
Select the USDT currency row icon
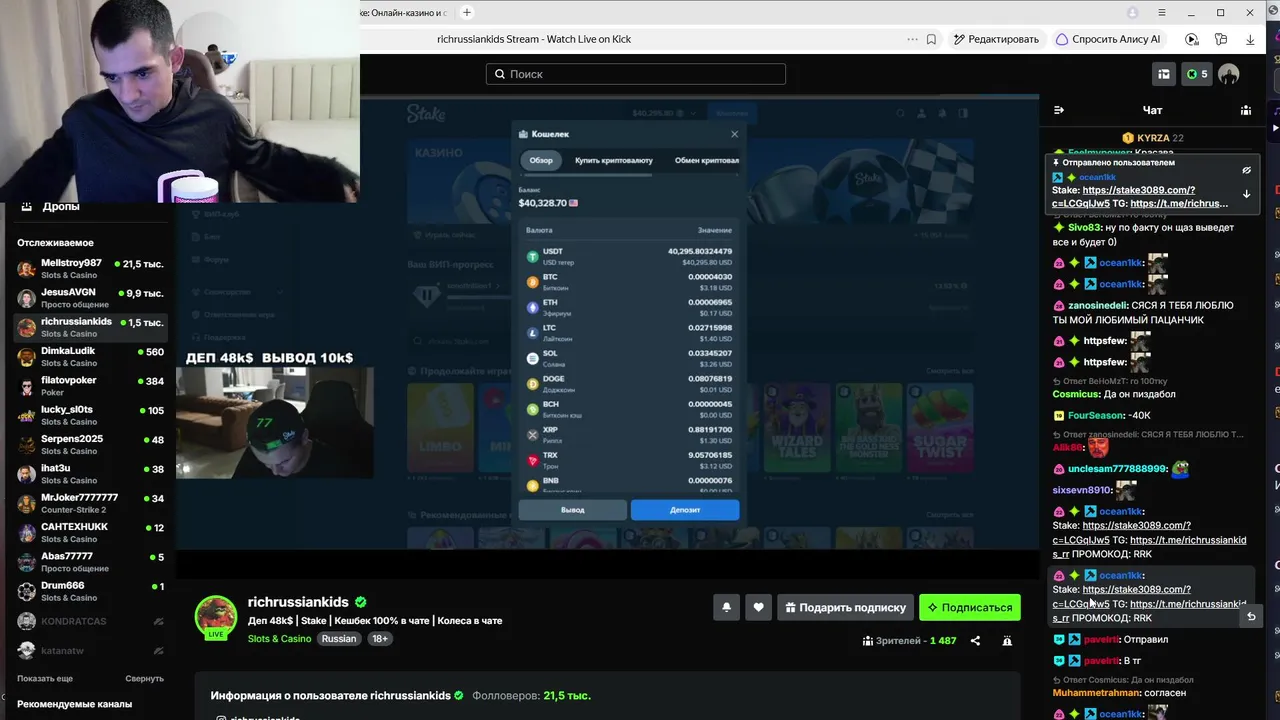pos(533,257)
